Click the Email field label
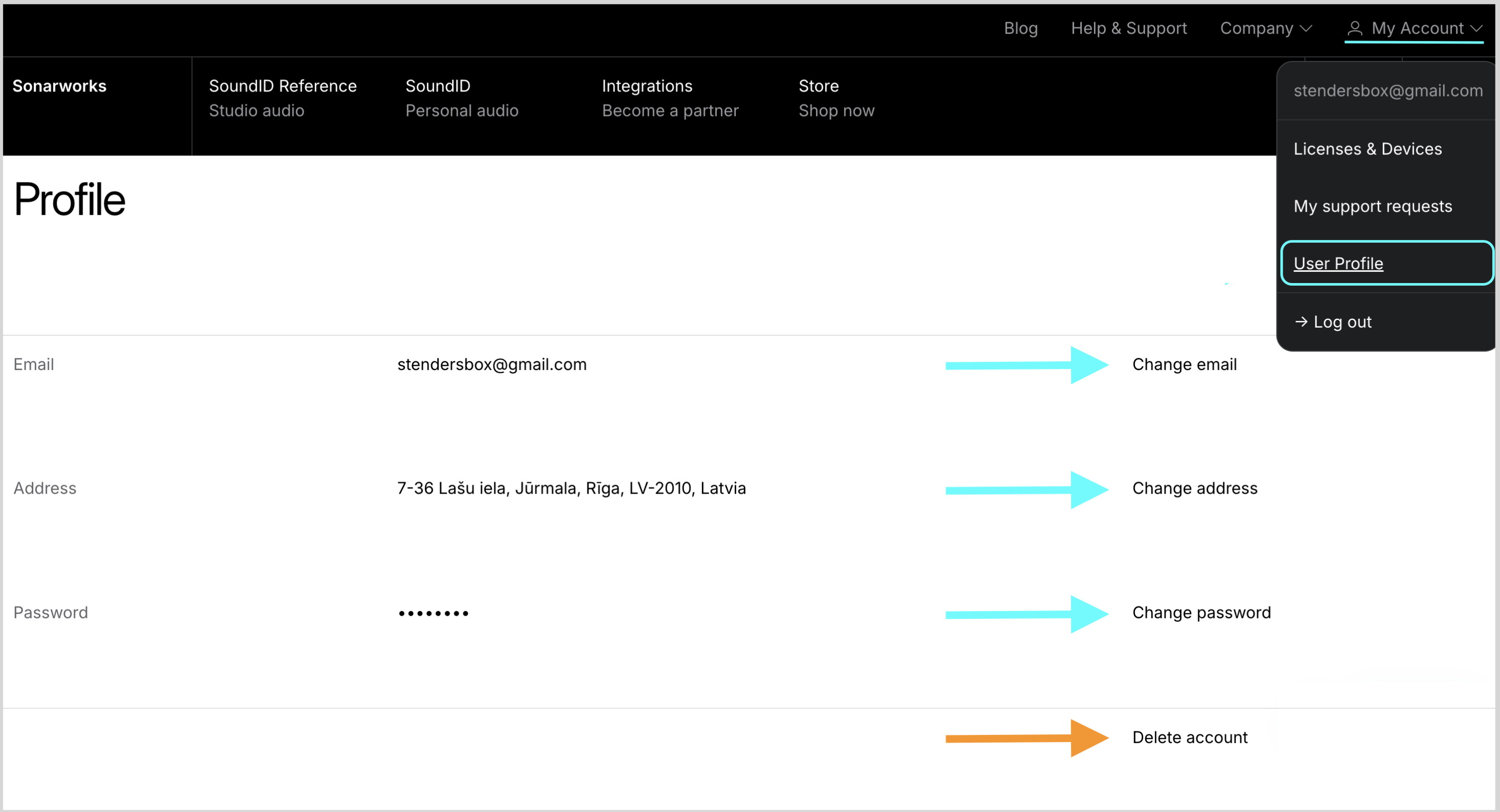The image size is (1500, 812). [x=34, y=364]
